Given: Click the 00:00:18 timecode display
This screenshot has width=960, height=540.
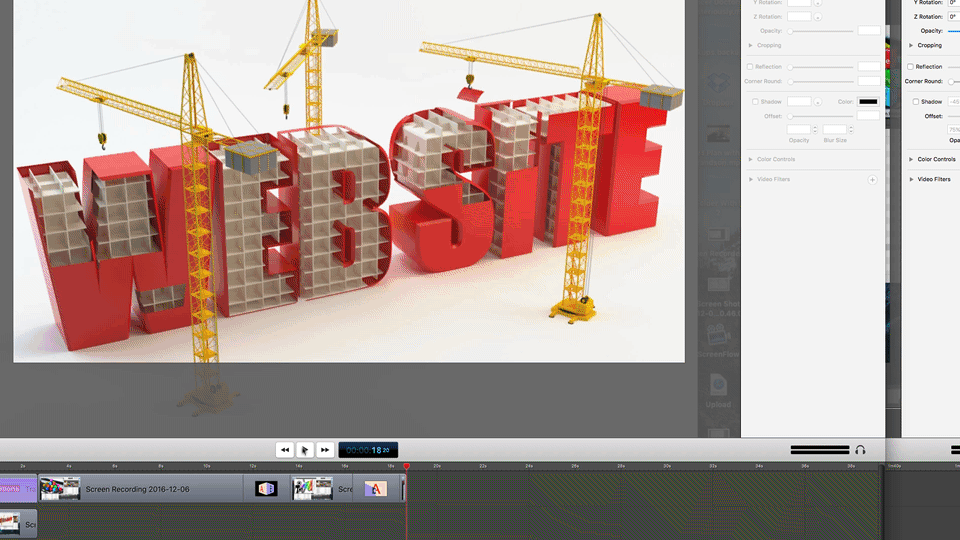Looking at the screenshot, I should 368,450.
